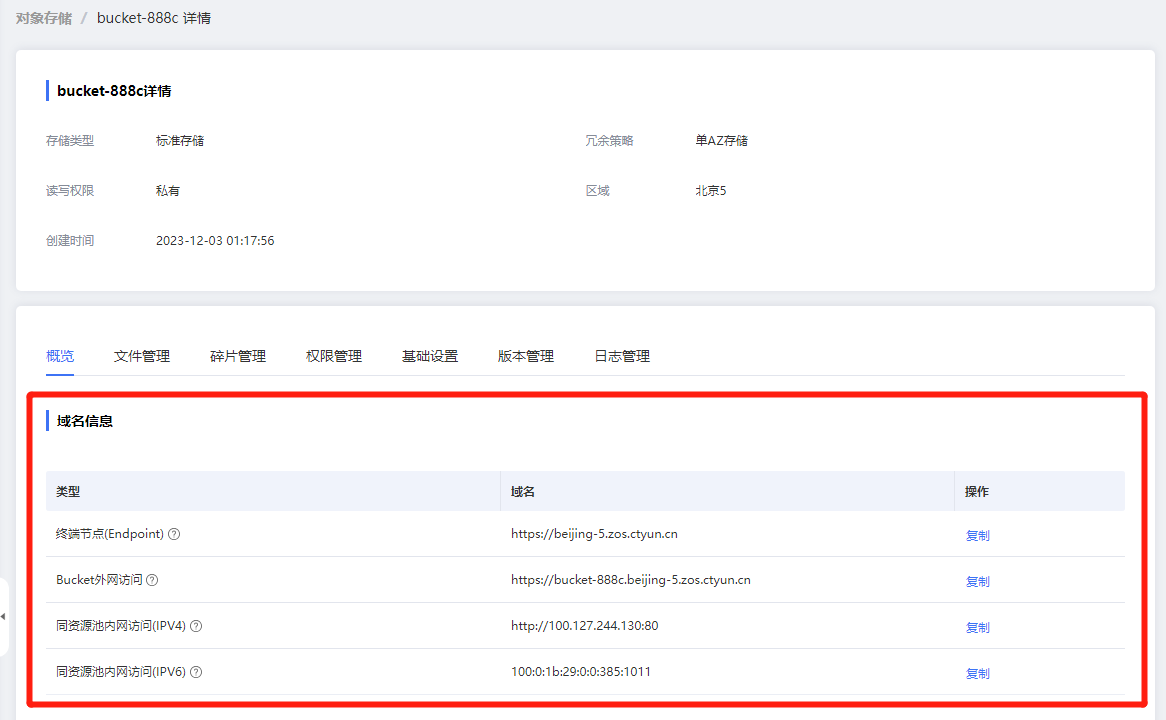
Task: Click help icon beside 同资源池内网访问(IPV6)
Action: pos(196,672)
